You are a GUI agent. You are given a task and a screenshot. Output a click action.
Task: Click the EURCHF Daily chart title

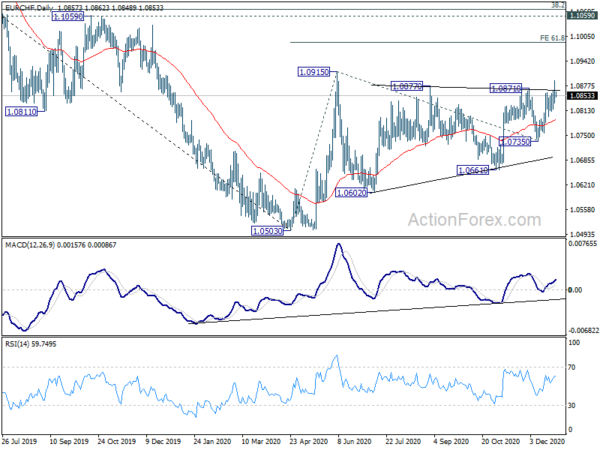pos(29,7)
